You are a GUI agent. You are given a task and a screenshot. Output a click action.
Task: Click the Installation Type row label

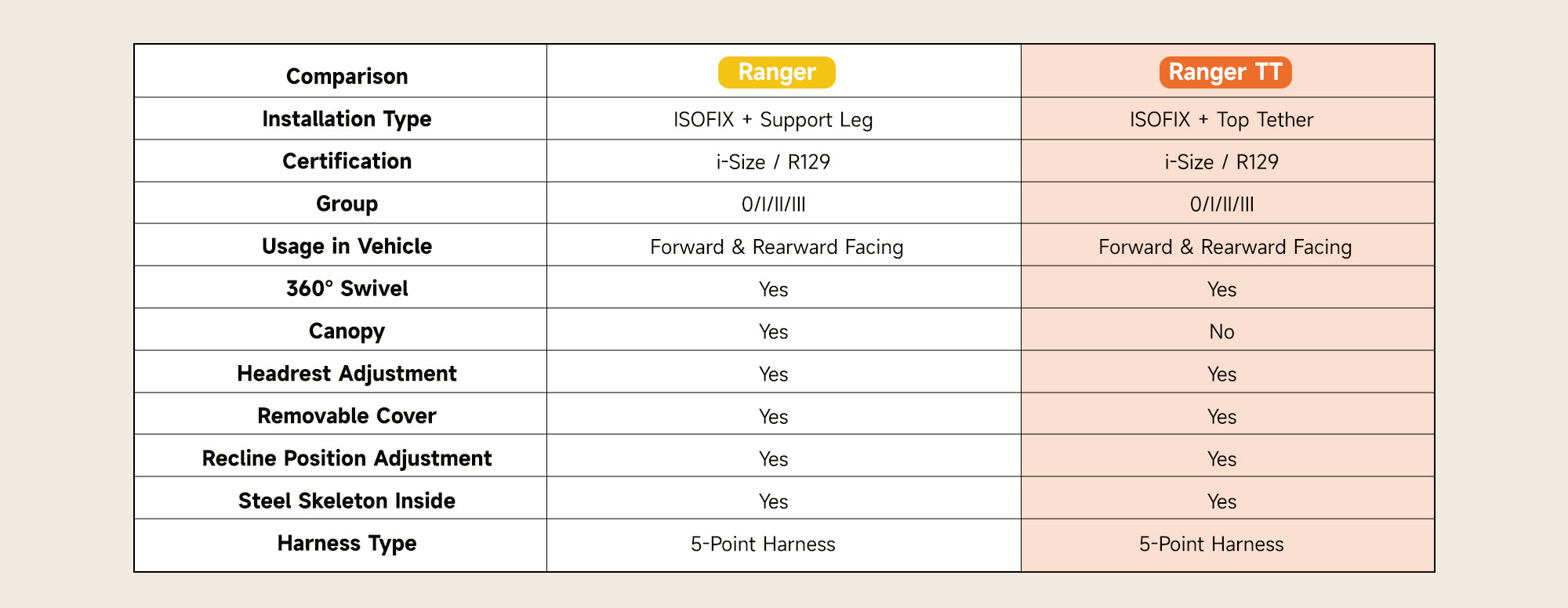(x=347, y=119)
